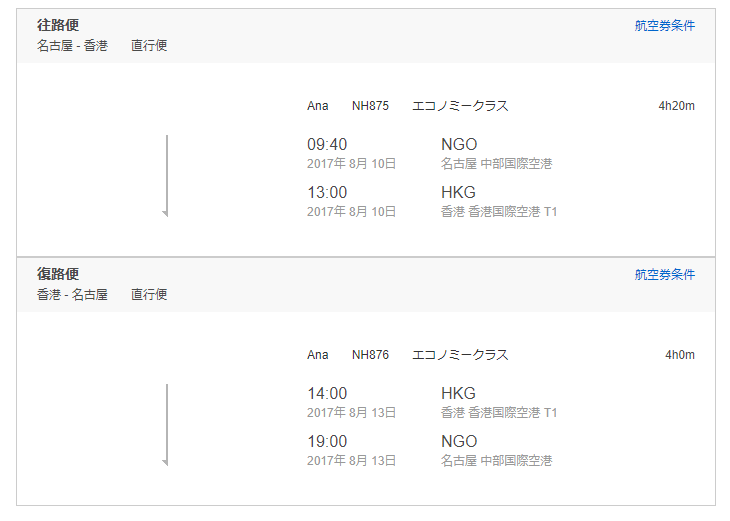Click the return flight direction arrow
The image size is (730, 521).
166,425
